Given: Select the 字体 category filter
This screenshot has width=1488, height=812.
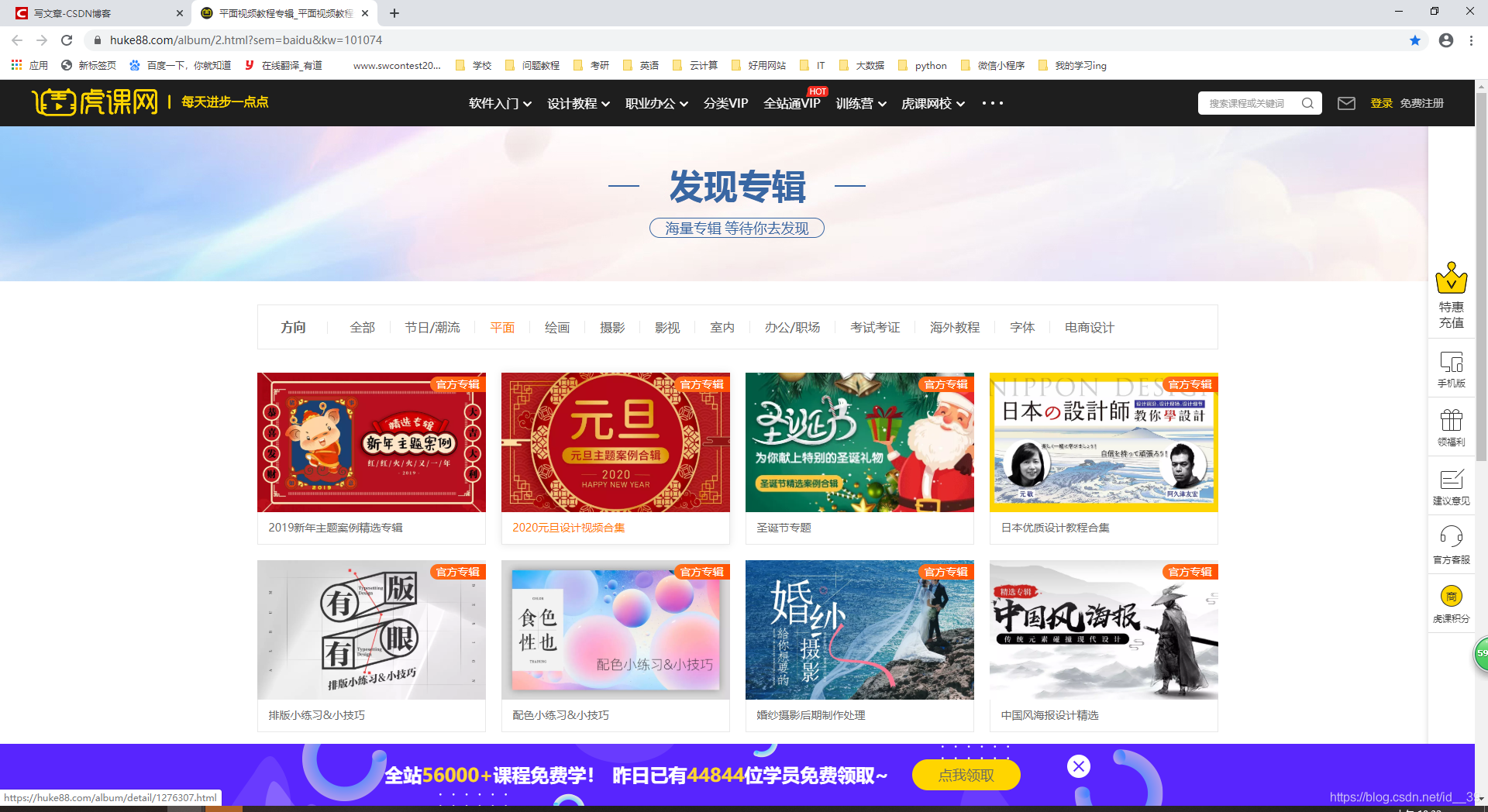Looking at the screenshot, I should [x=1022, y=327].
